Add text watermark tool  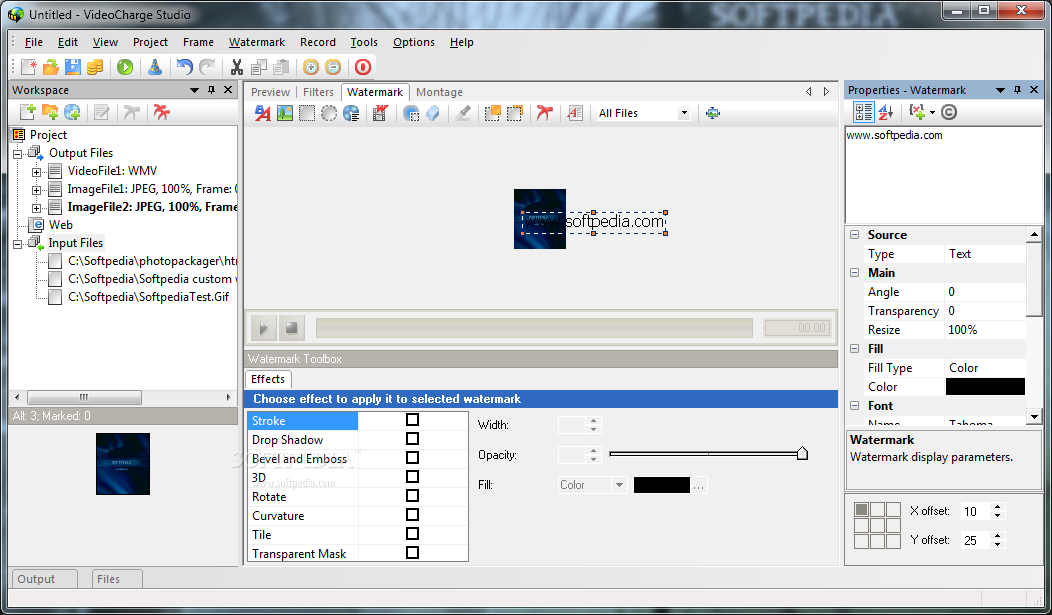click(262, 113)
